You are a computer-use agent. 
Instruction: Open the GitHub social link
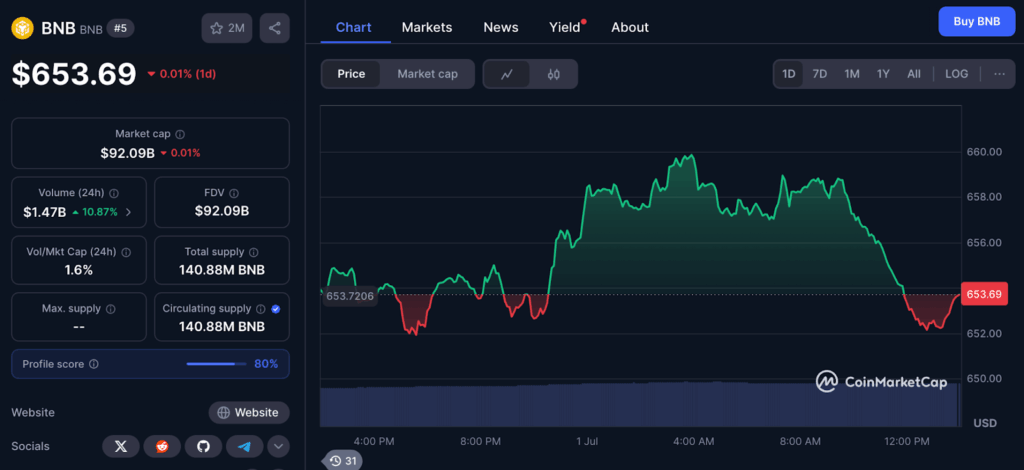click(203, 446)
